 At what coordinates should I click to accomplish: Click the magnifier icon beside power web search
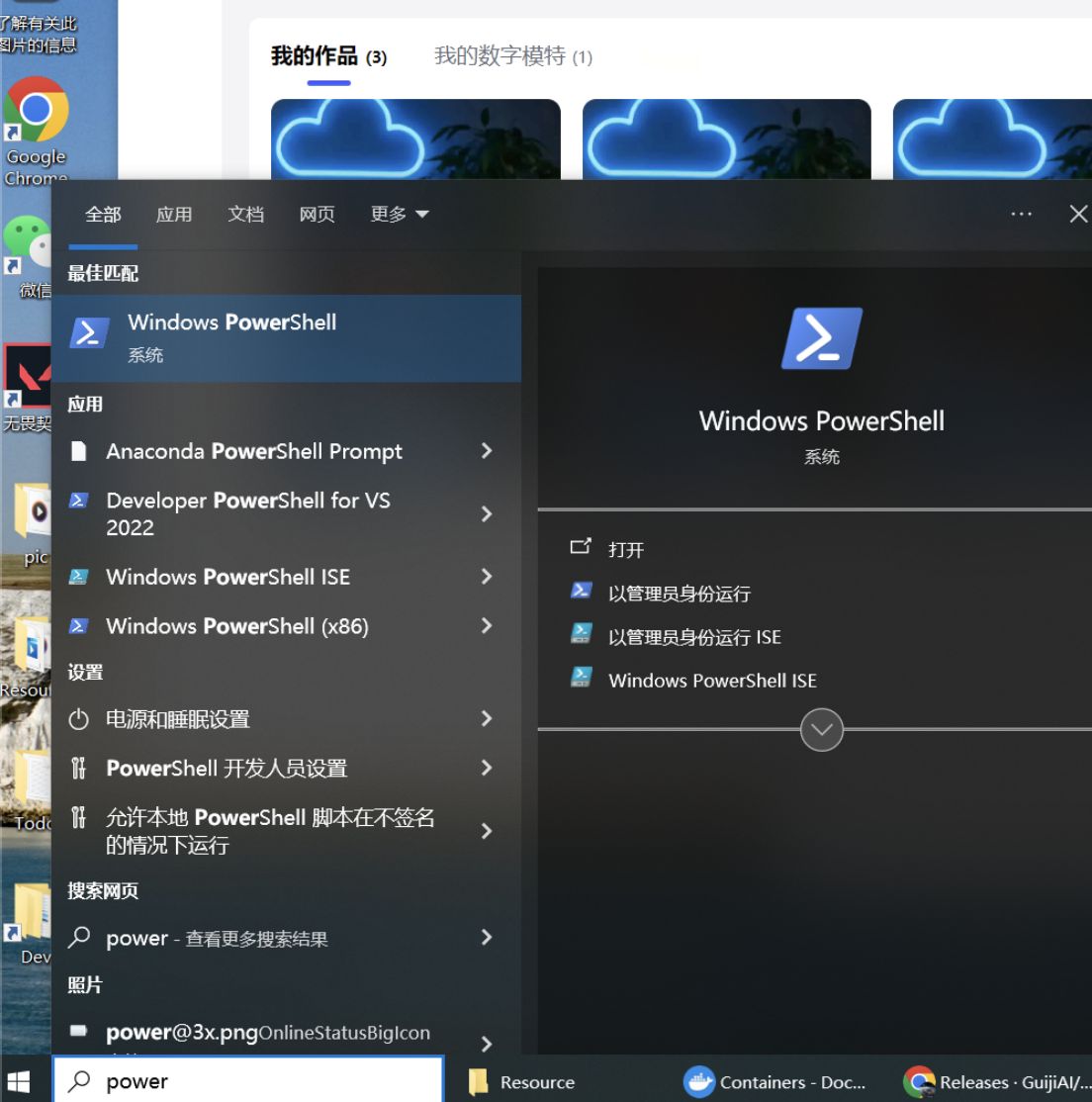coord(79,938)
